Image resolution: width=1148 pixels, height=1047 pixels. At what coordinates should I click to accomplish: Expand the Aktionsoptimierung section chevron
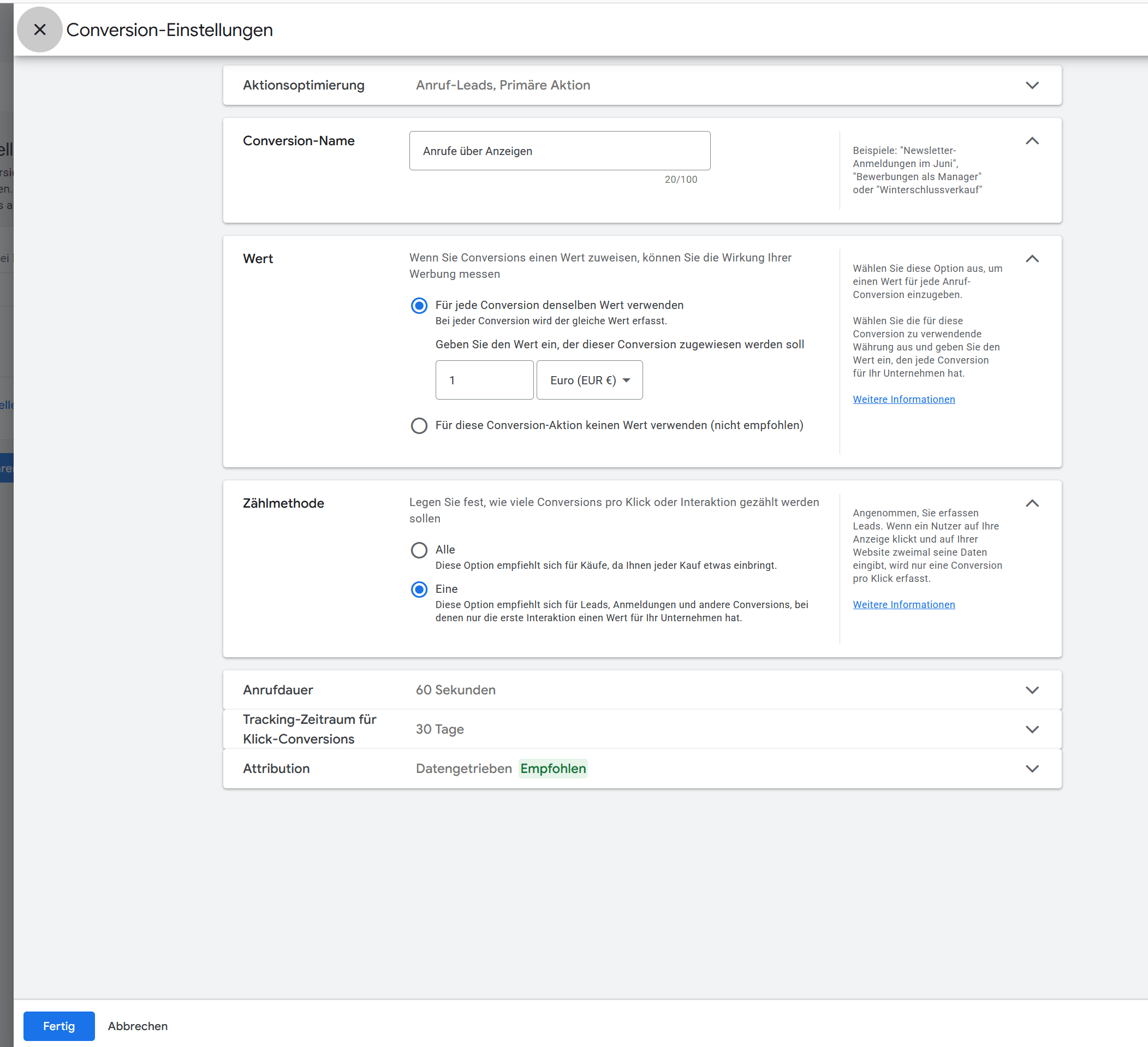point(1032,85)
